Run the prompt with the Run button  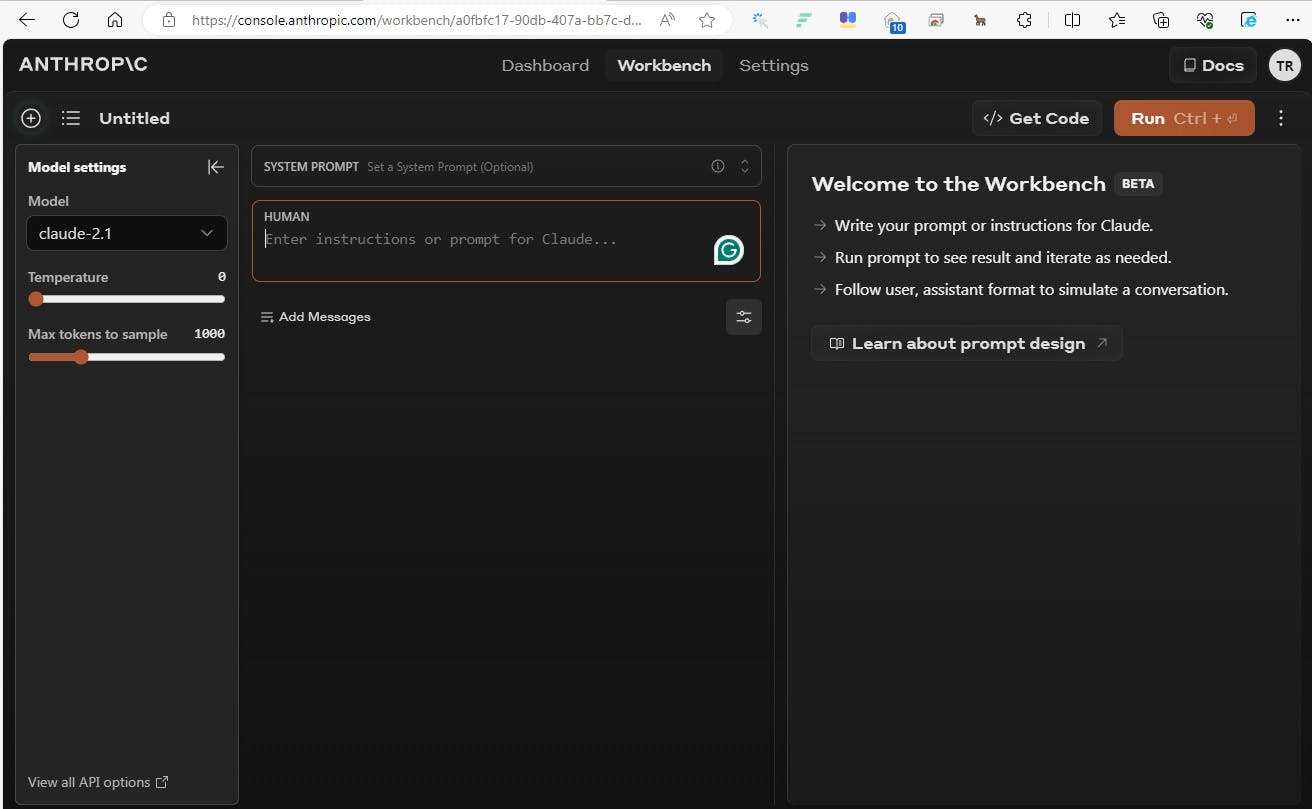click(1184, 118)
